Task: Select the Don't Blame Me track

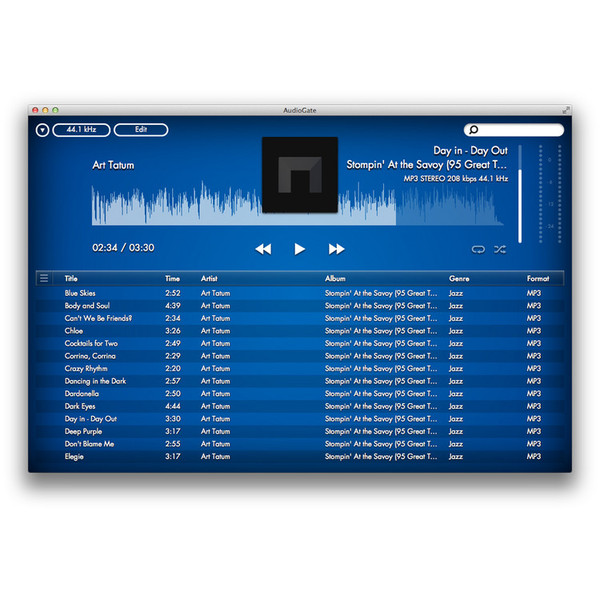Action: [300, 444]
